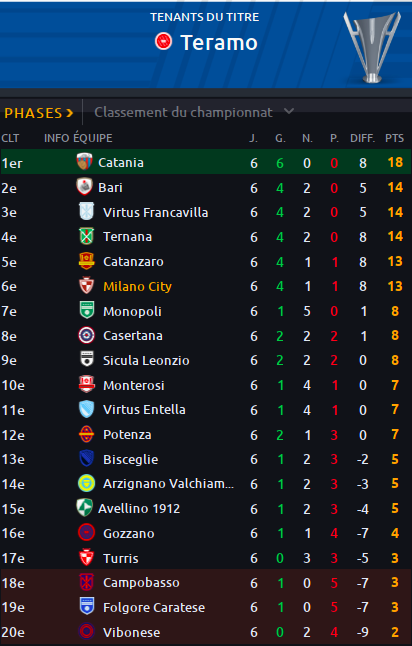The image size is (412, 646).
Task: Open the Campobasso team name link
Action: (141, 583)
